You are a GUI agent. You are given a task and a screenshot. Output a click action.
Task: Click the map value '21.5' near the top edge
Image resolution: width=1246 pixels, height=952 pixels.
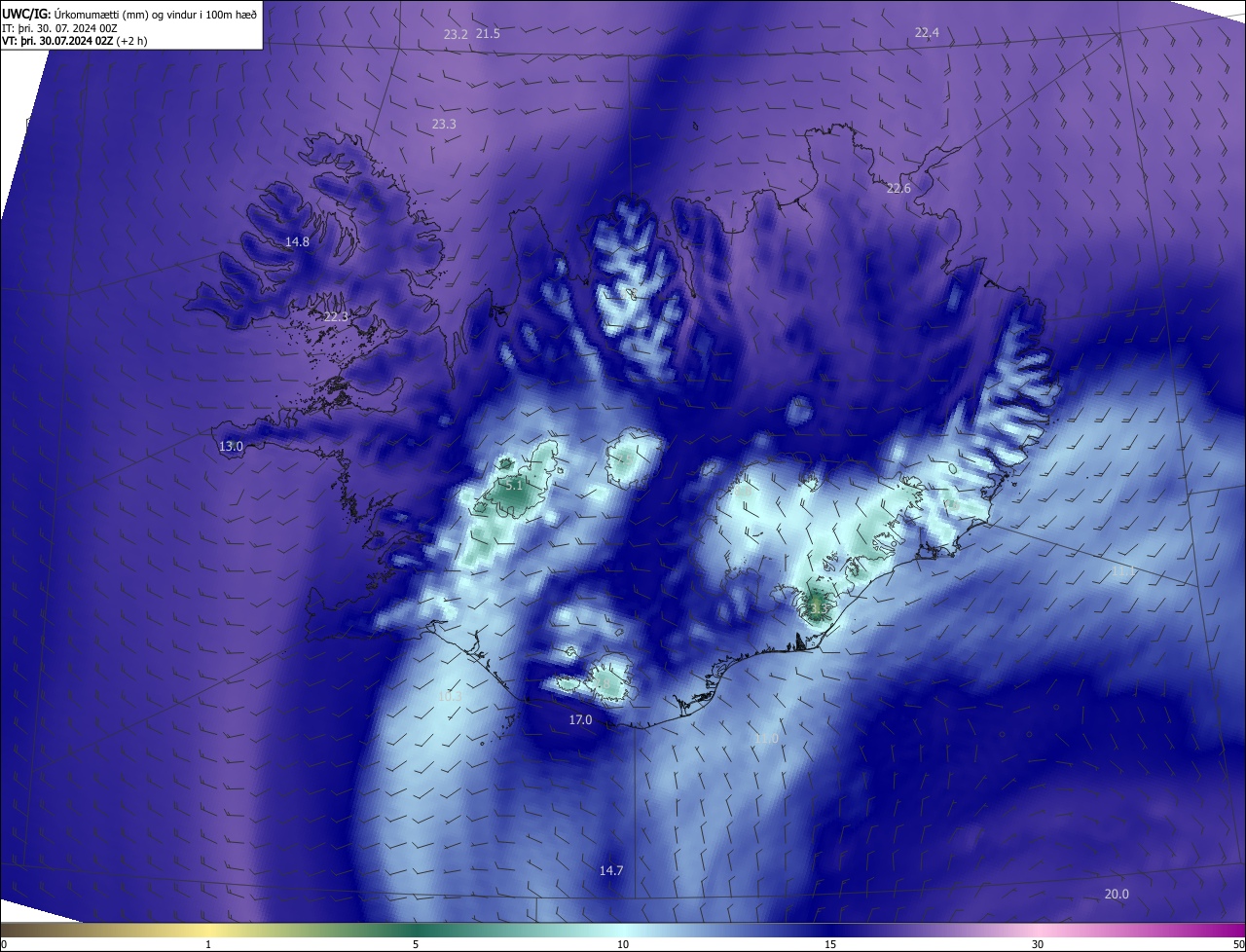(x=488, y=34)
